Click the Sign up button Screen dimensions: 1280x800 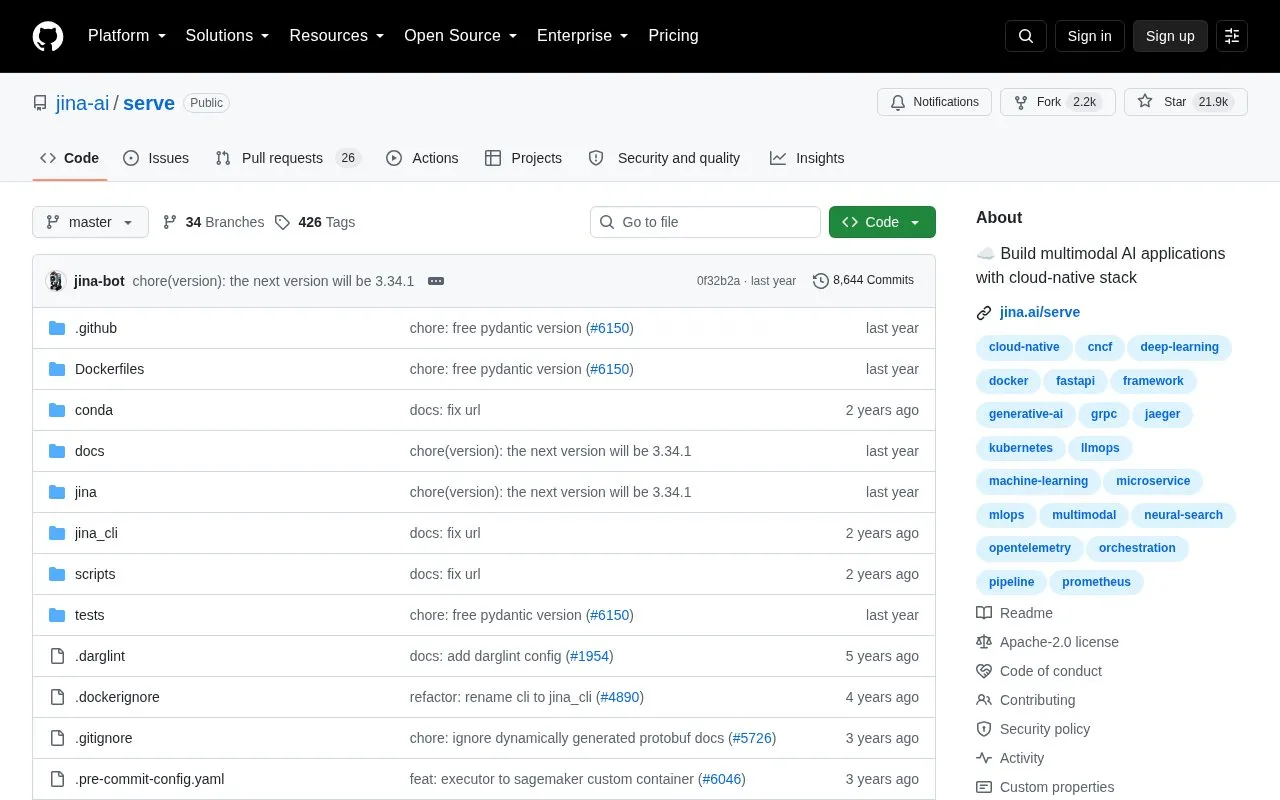coord(1170,36)
